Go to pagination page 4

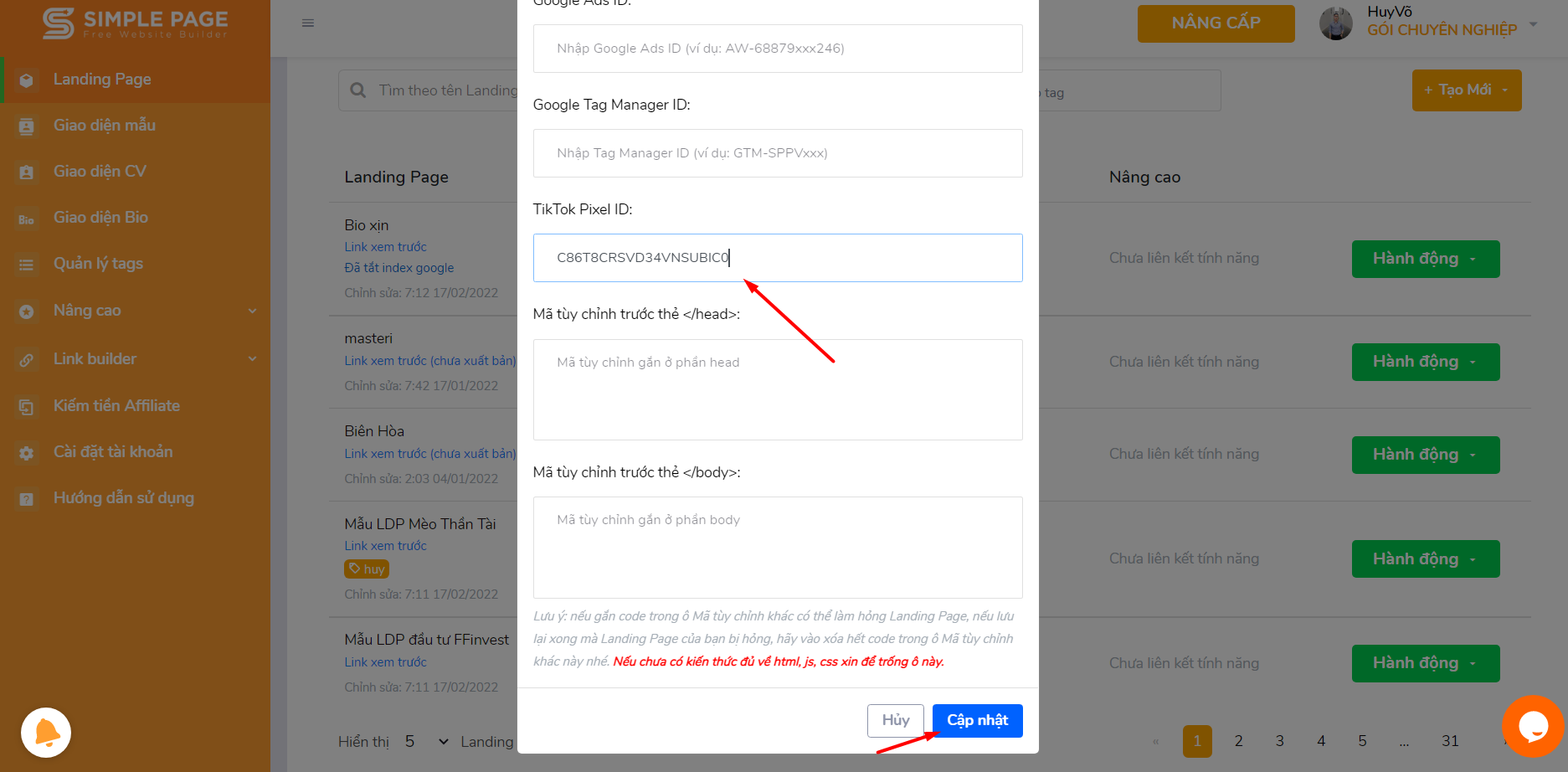click(x=1321, y=741)
